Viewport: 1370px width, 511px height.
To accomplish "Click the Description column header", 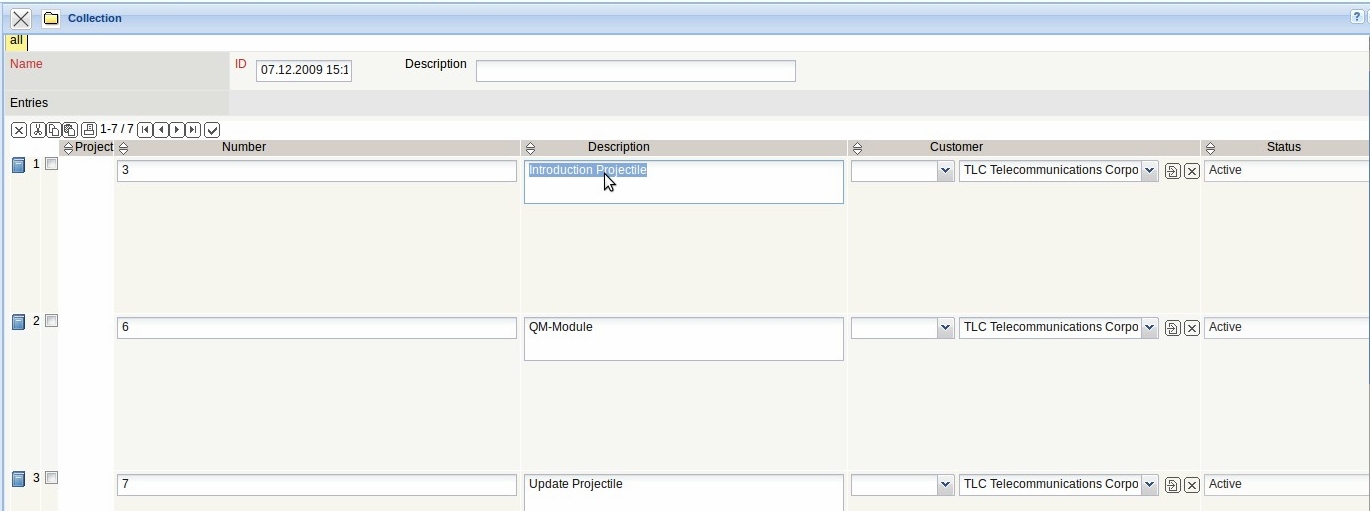I will point(619,147).
